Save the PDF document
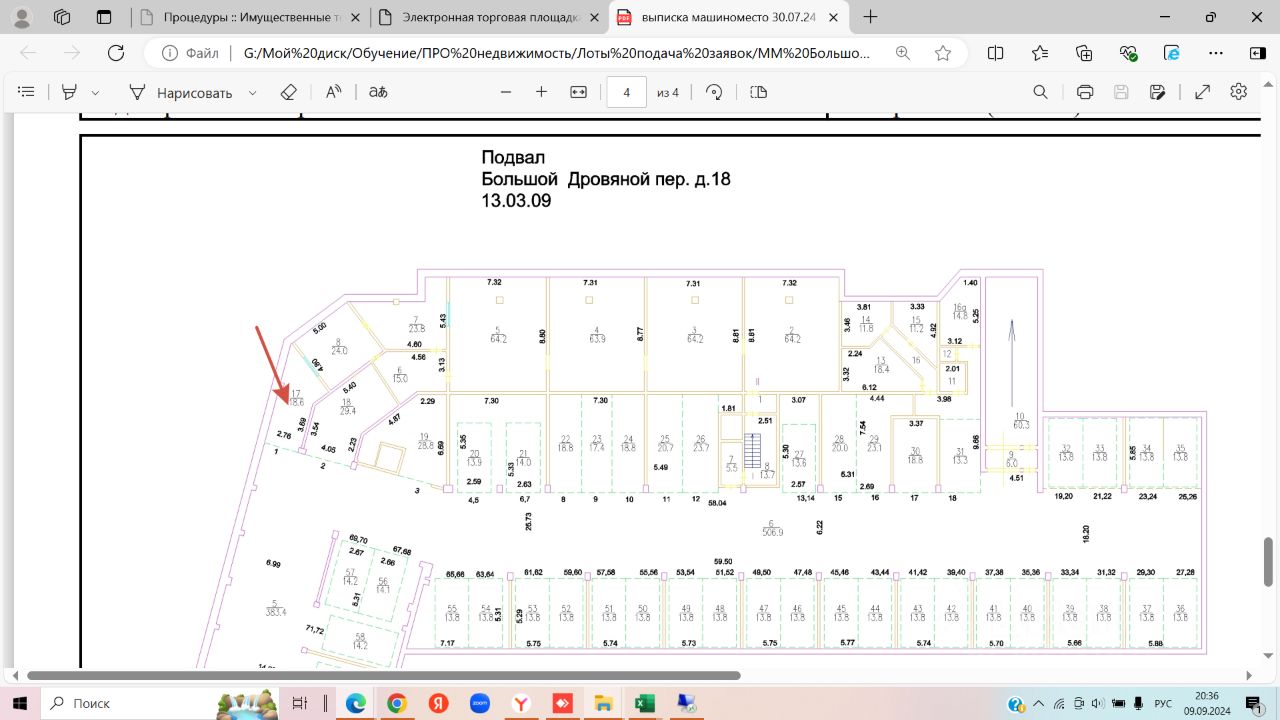 click(1121, 92)
